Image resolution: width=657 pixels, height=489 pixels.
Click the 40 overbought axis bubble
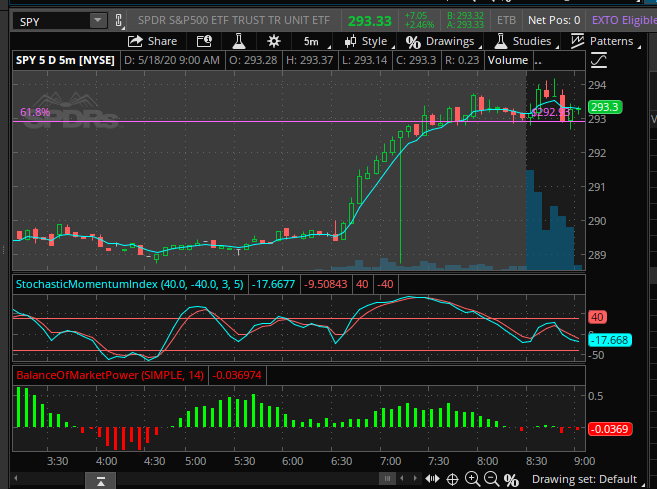pos(598,317)
